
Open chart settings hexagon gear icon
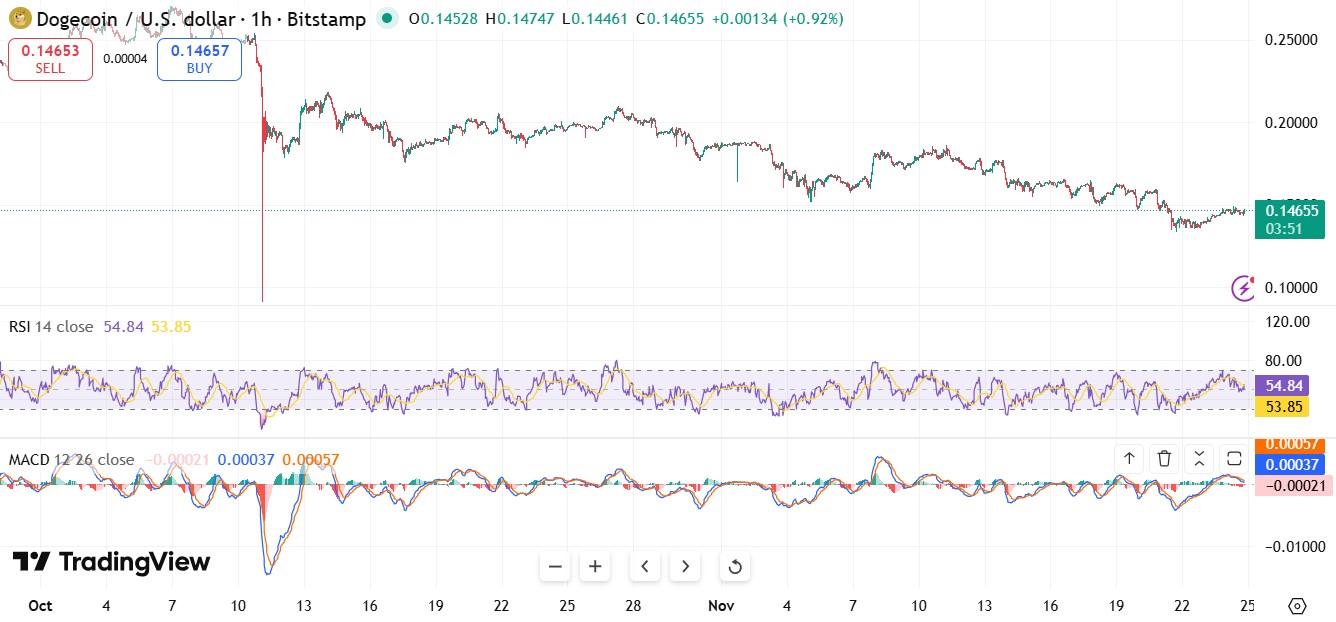1297,606
